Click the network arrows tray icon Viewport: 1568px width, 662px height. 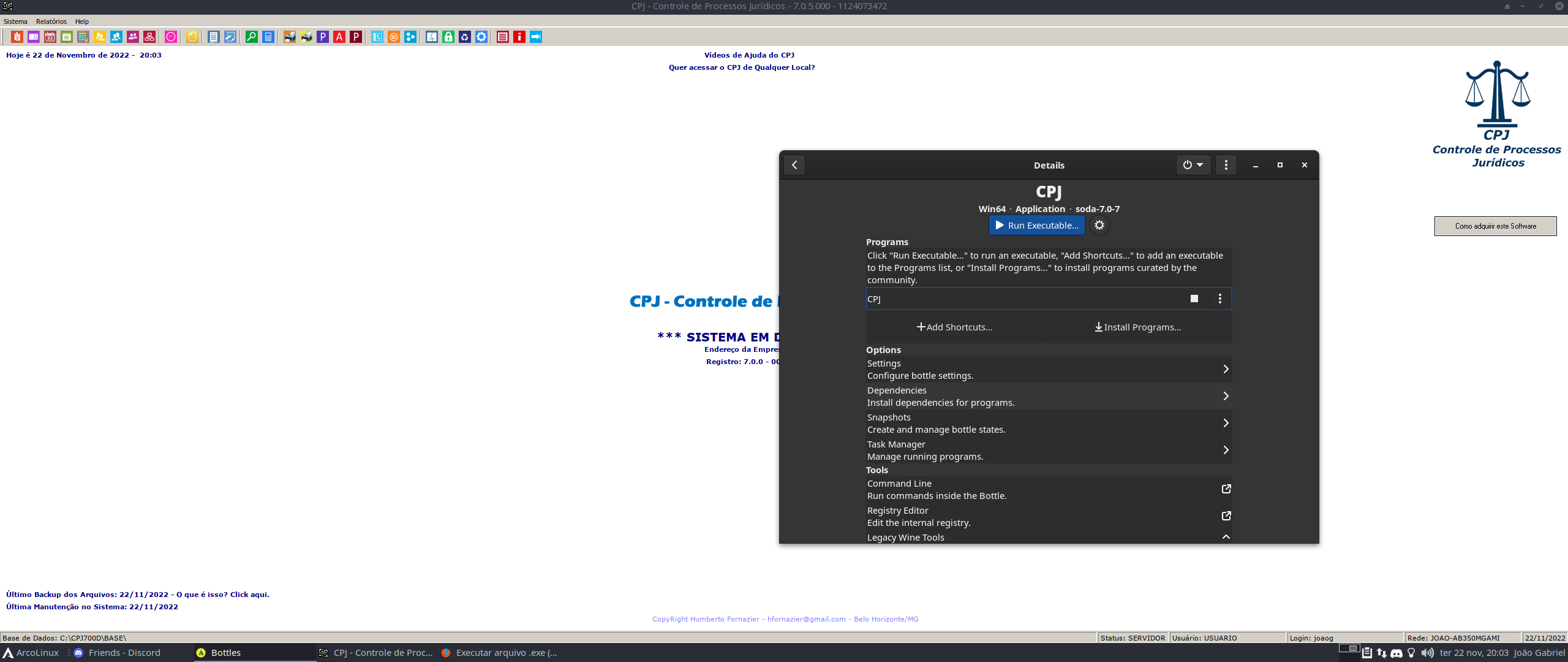(1382, 653)
